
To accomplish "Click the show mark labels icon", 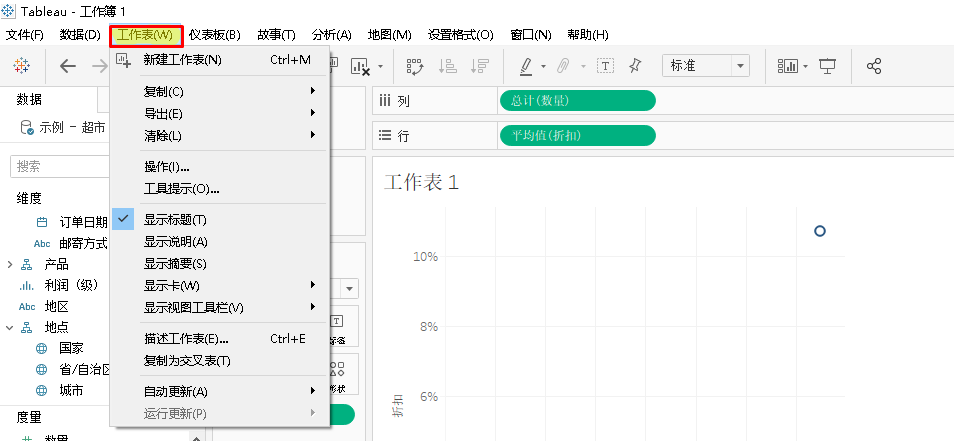I will (x=605, y=66).
